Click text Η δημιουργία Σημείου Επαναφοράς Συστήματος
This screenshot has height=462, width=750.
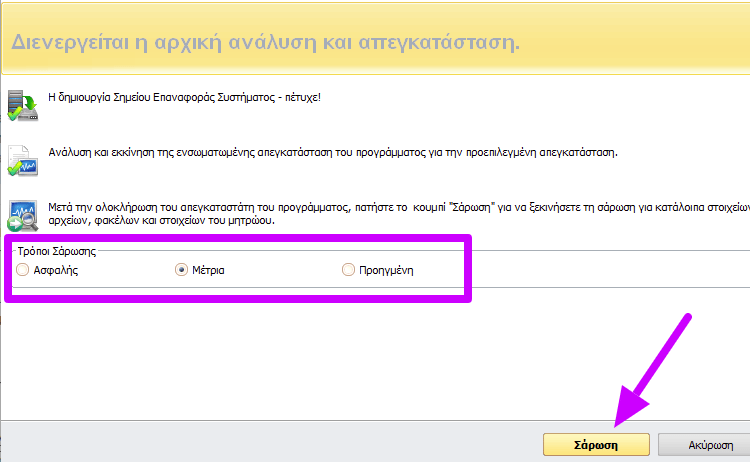162,98
